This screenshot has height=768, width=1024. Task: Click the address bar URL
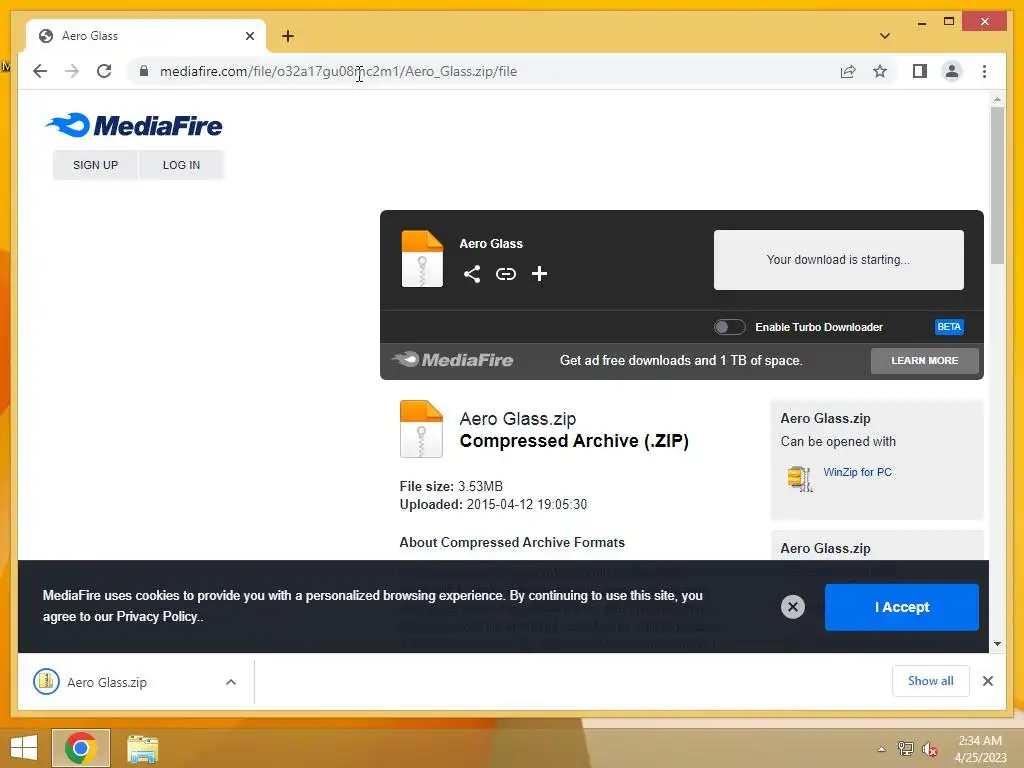tap(338, 71)
